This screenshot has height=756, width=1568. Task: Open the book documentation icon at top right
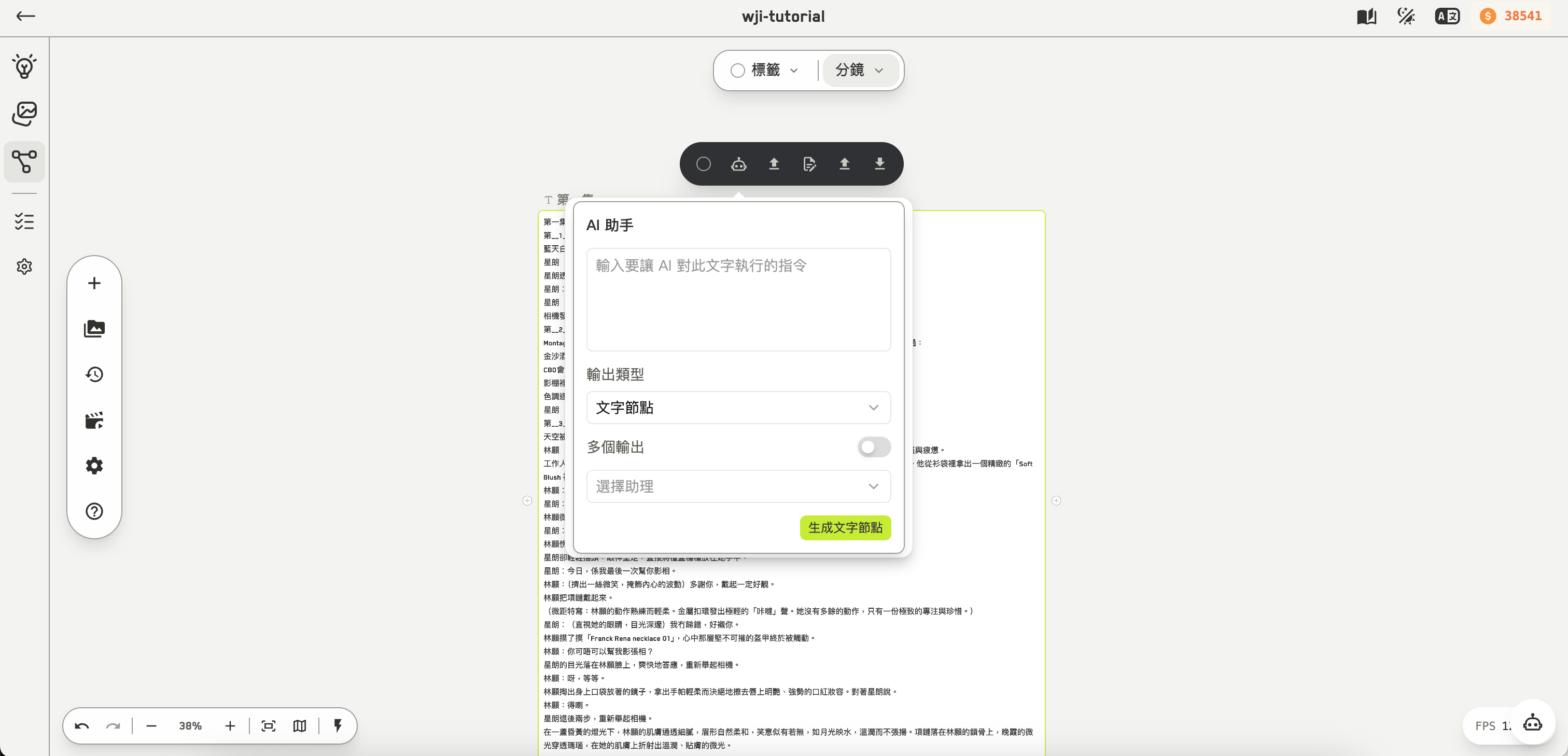[1366, 17]
